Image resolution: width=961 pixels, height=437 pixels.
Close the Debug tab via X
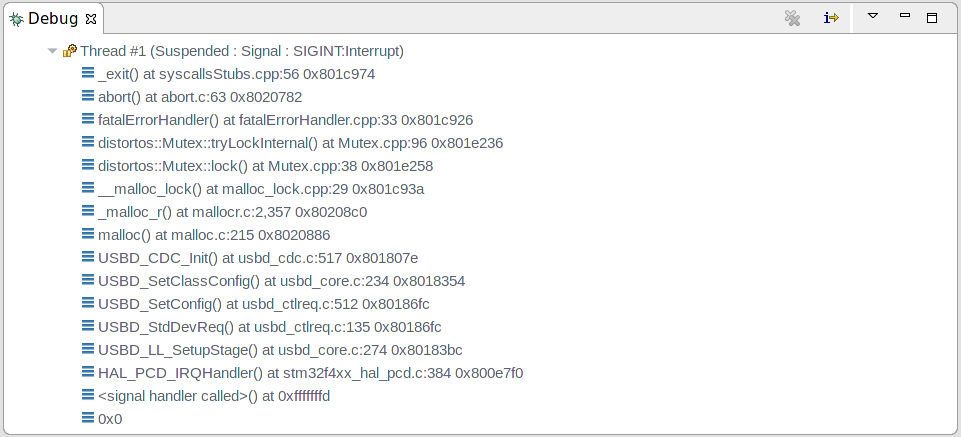click(91, 20)
